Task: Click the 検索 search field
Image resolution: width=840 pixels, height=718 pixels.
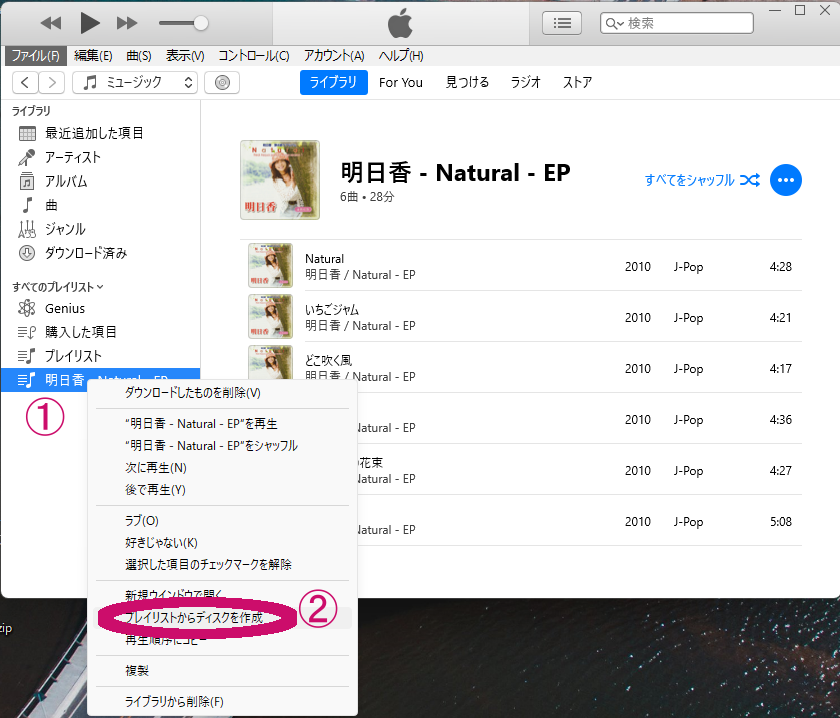Action: (x=677, y=23)
